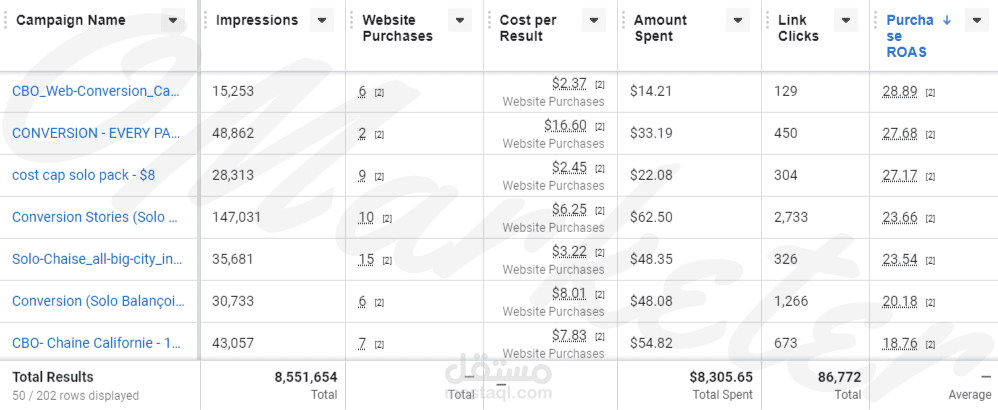The image size is (998, 410).
Task: Grab the Impressions column drag handle
Action: tap(206, 20)
